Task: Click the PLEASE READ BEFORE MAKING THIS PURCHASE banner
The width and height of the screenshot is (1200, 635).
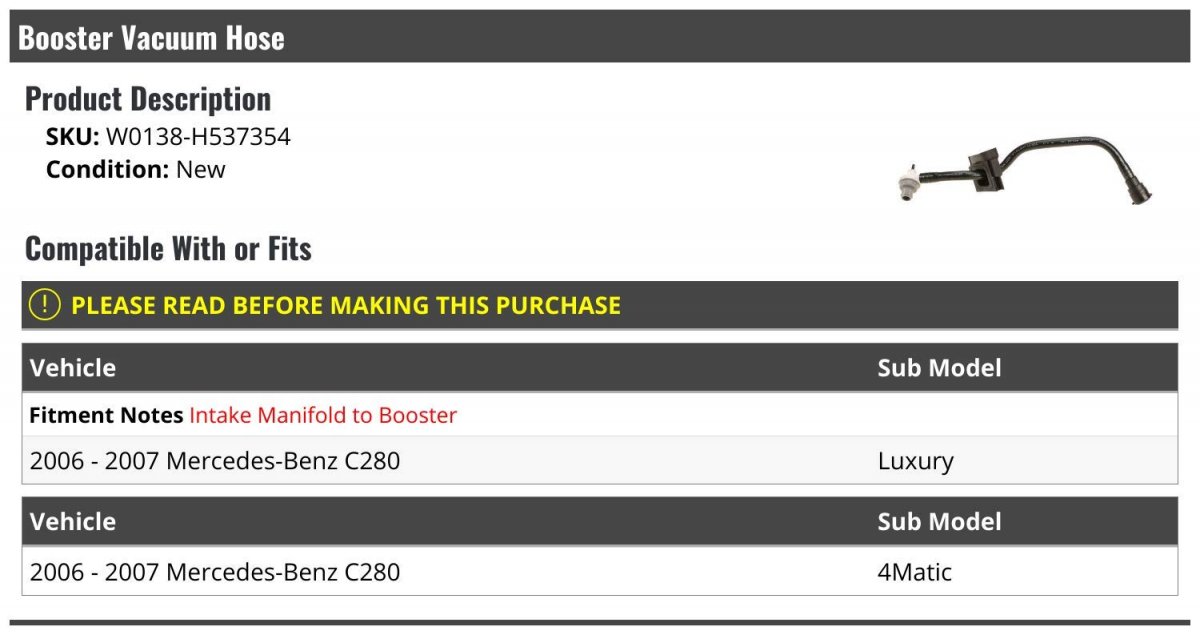Action: point(600,305)
